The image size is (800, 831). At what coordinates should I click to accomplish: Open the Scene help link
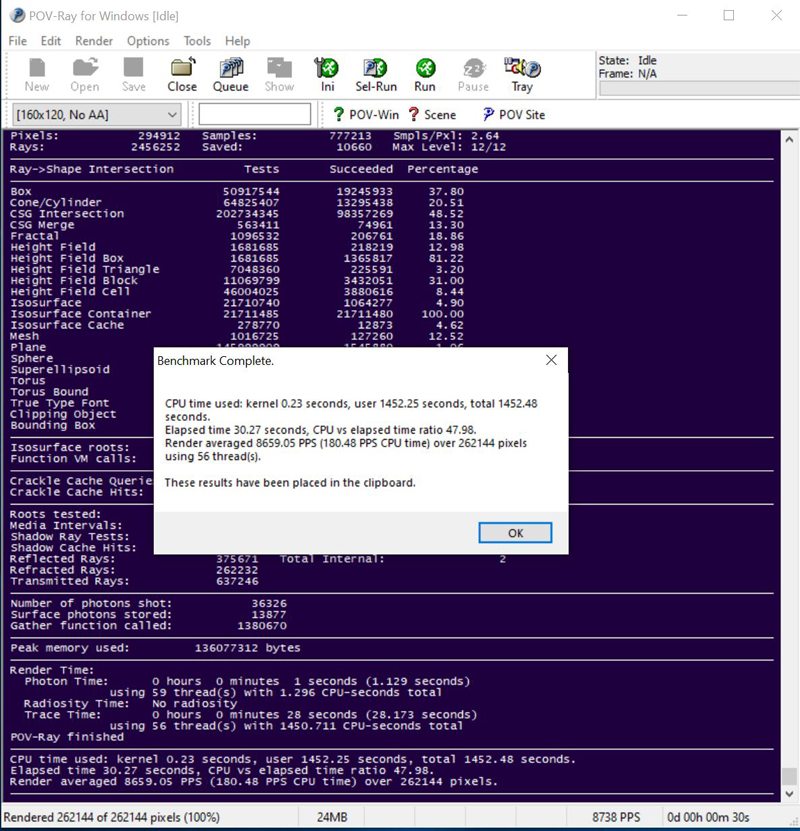click(x=432, y=114)
